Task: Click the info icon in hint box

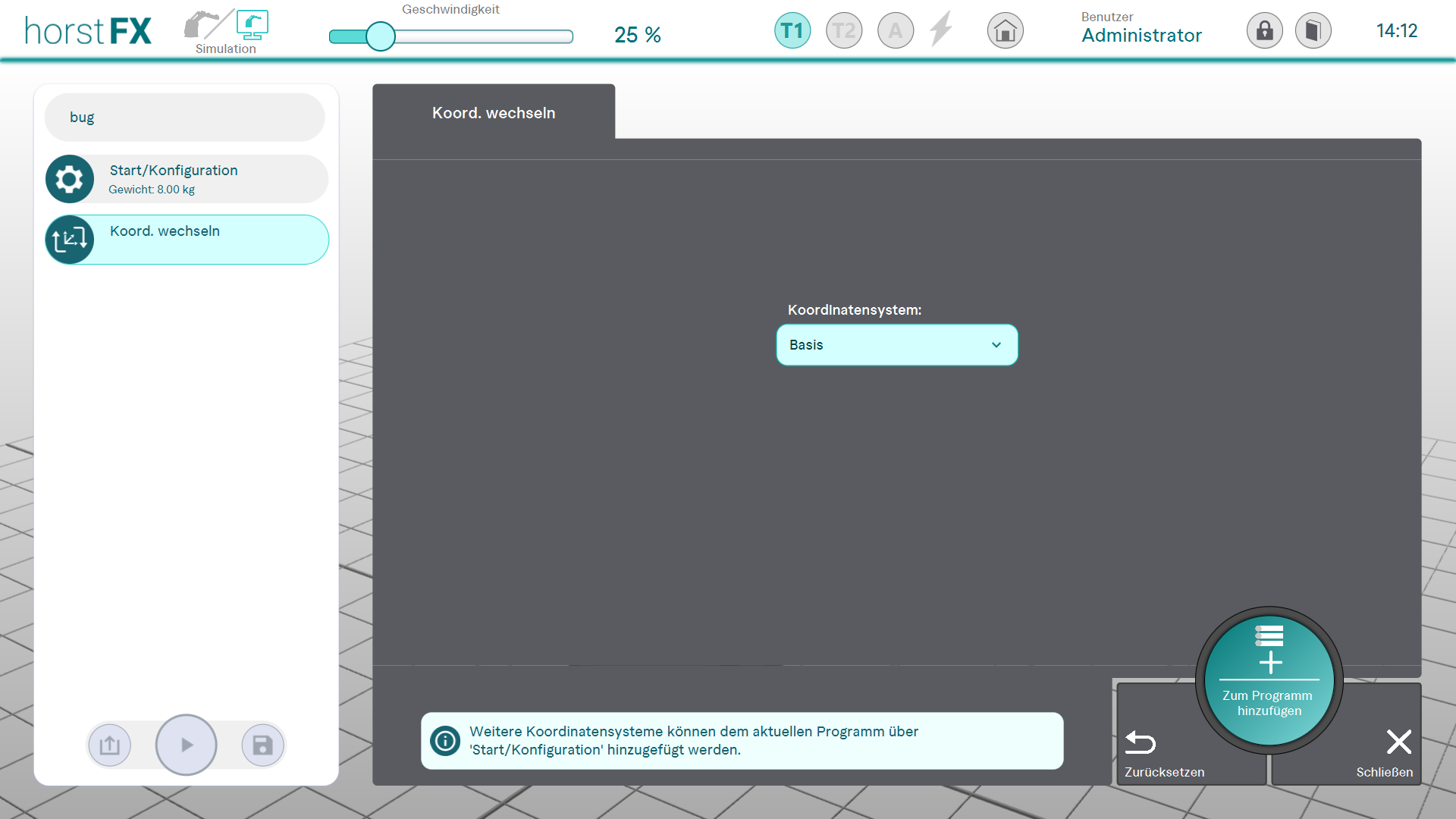Action: 445,741
